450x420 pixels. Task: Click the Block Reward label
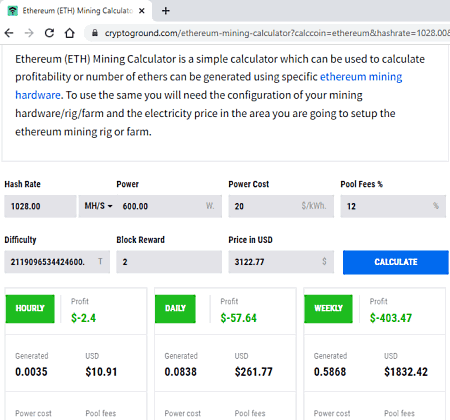point(140,240)
